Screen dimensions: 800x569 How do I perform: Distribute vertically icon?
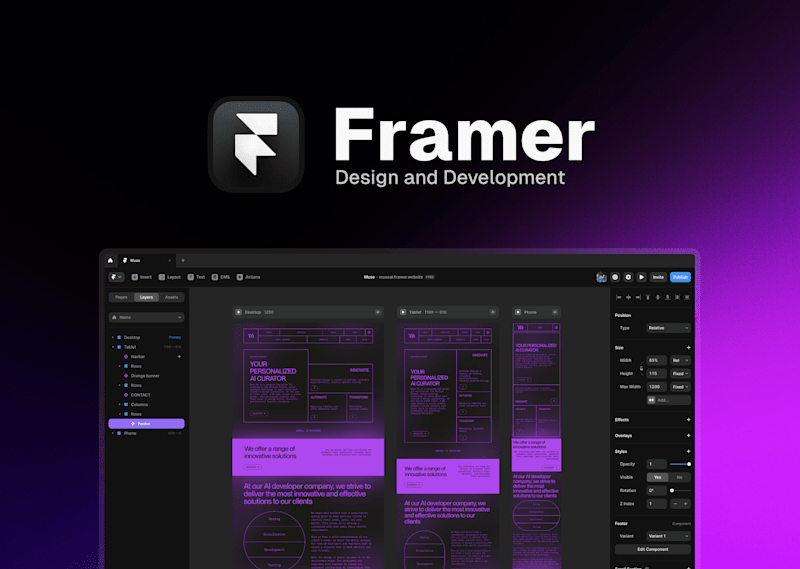687,297
